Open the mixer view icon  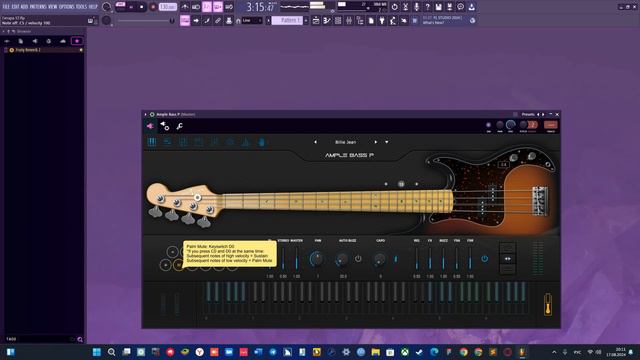[349, 20]
